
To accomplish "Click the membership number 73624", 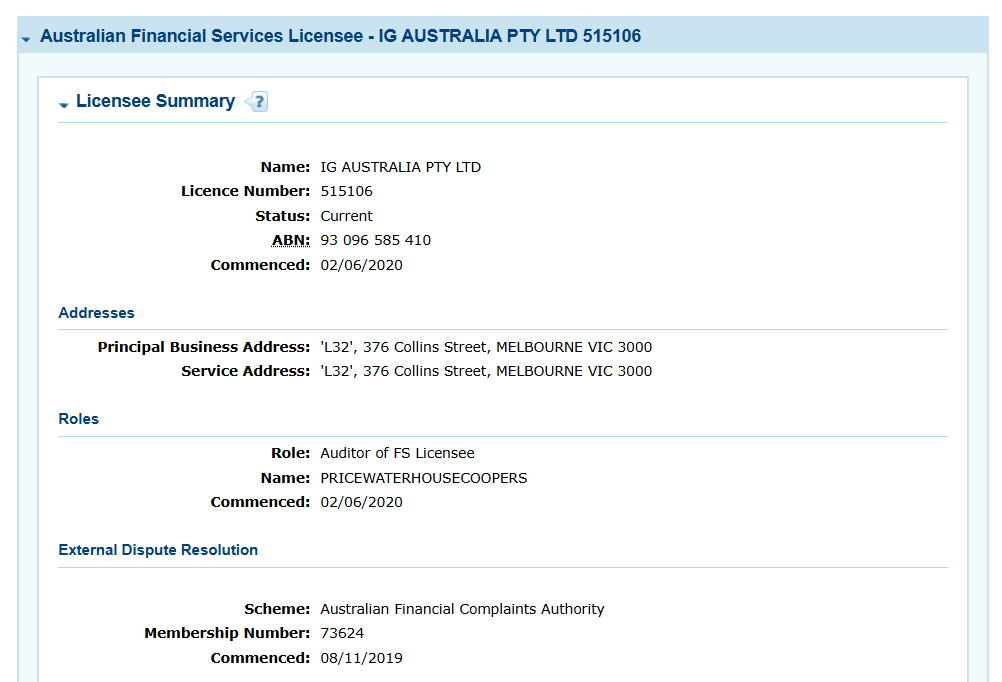I will click(342, 633).
